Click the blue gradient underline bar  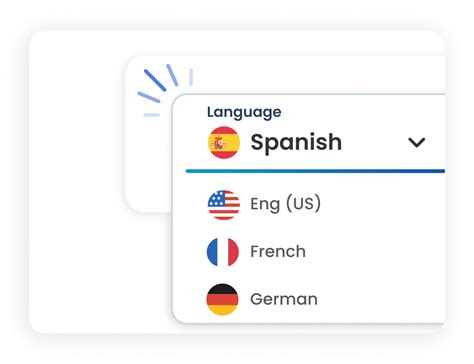click(x=315, y=171)
